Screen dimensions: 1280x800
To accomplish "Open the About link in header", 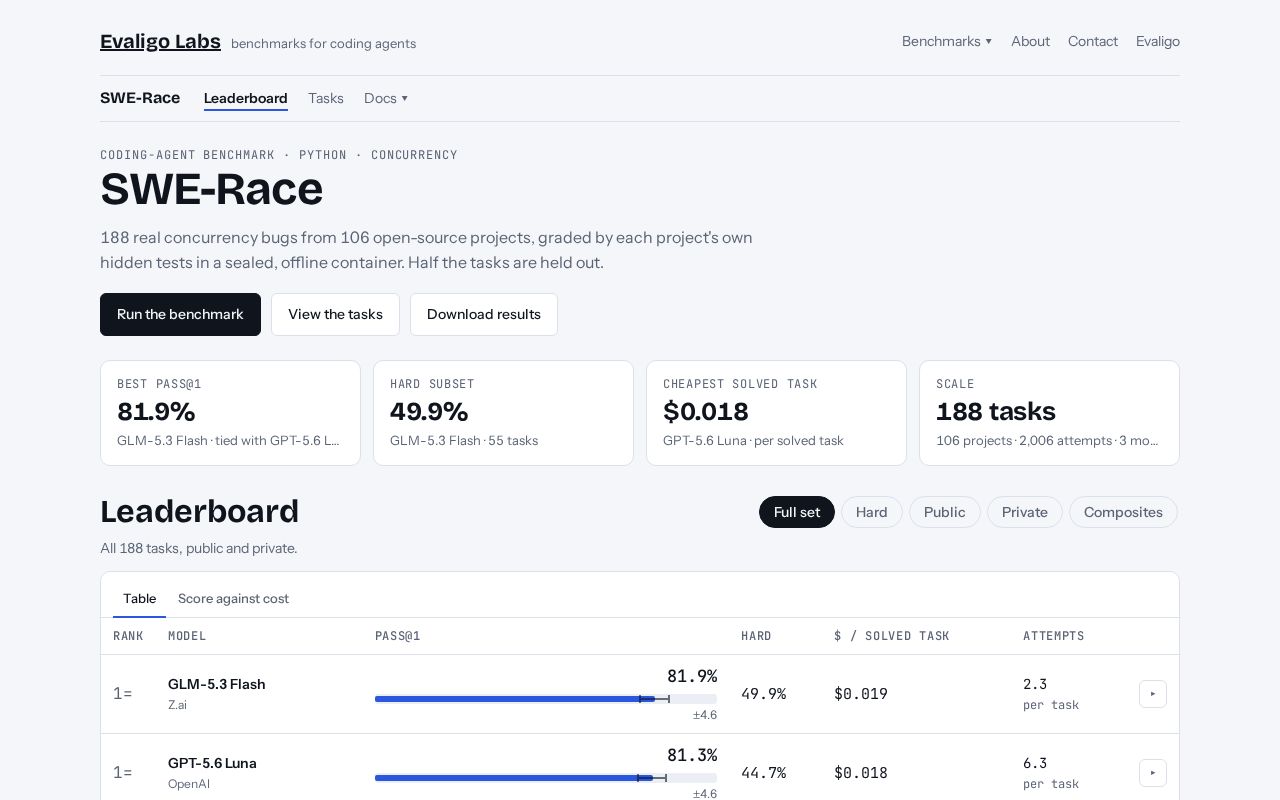I will pos(1030,41).
